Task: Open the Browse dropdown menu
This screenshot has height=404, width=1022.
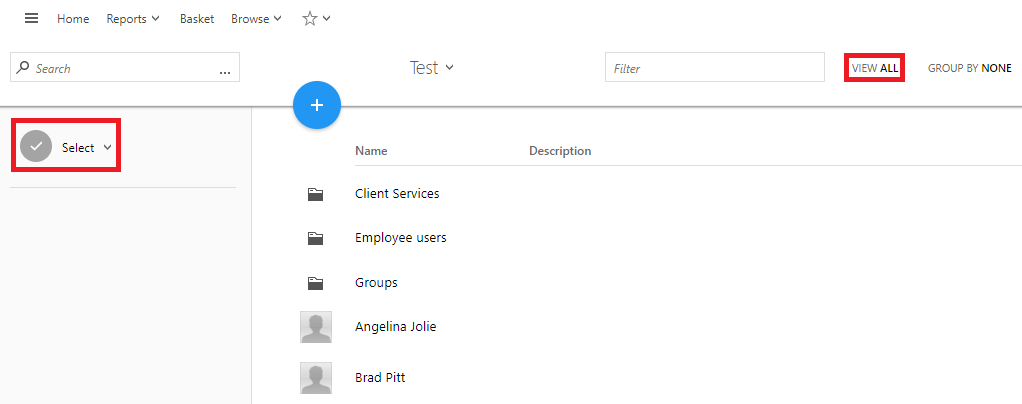Action: [256, 19]
